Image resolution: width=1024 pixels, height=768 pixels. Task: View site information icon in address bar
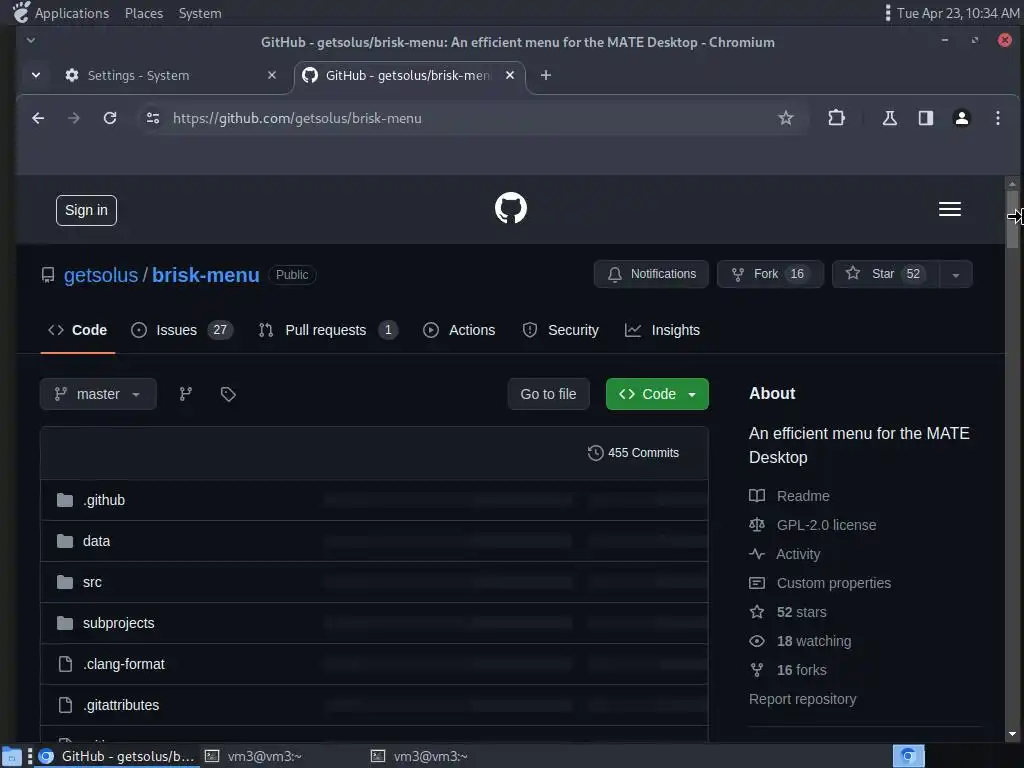point(153,118)
